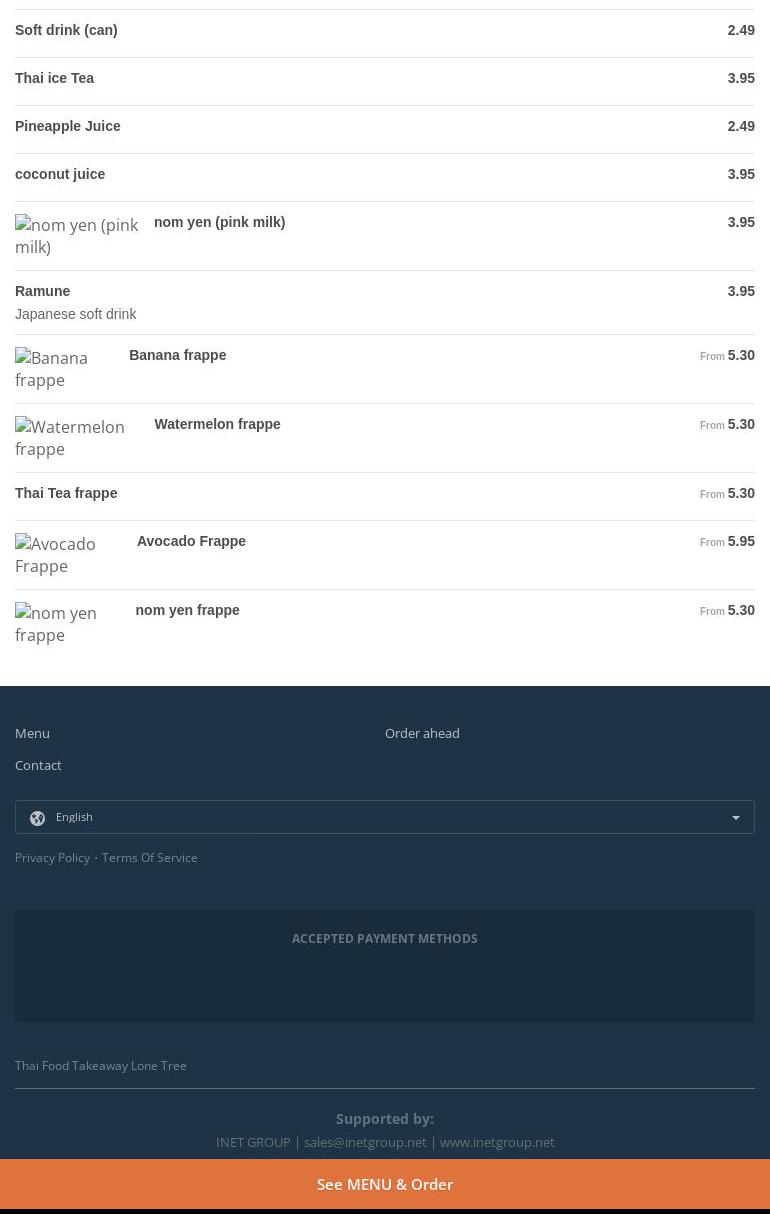Open the English language dropdown
This screenshot has width=770, height=1214.
click(x=384, y=817)
